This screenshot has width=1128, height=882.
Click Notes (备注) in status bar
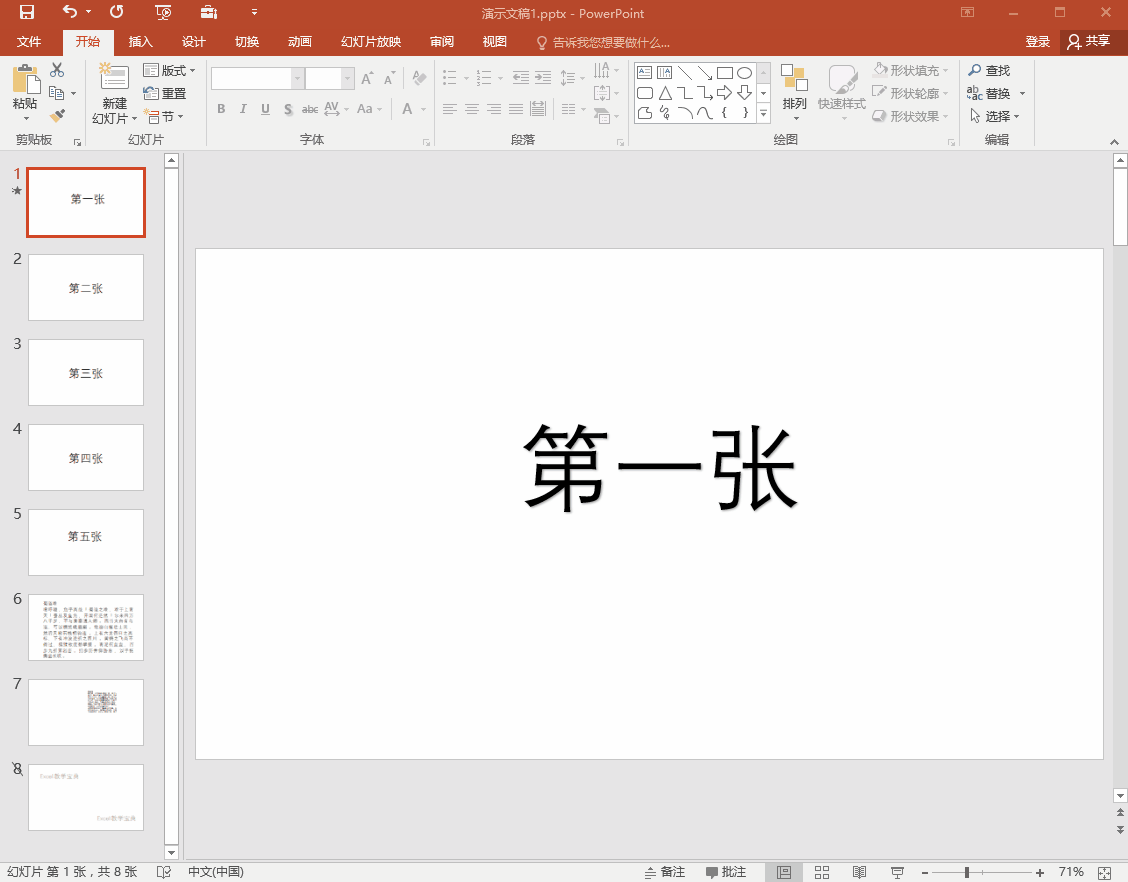click(x=665, y=872)
